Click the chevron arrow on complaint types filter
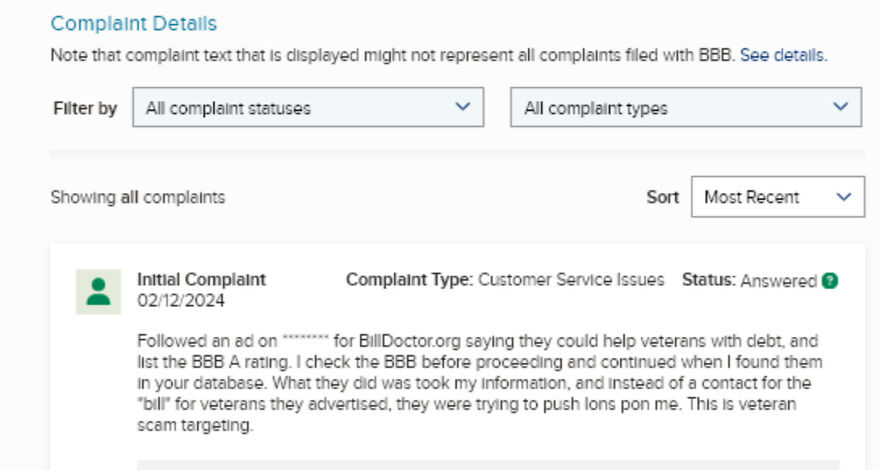This screenshot has width=880, height=470. pyautogui.click(x=839, y=107)
